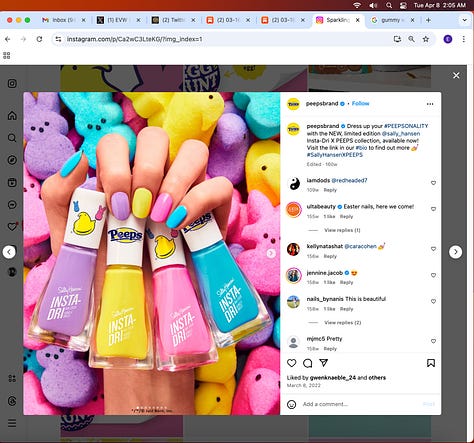Open #PEEPSONALITY hashtag link
Image resolution: width=474 pixels, height=443 pixels.
click(x=406, y=126)
